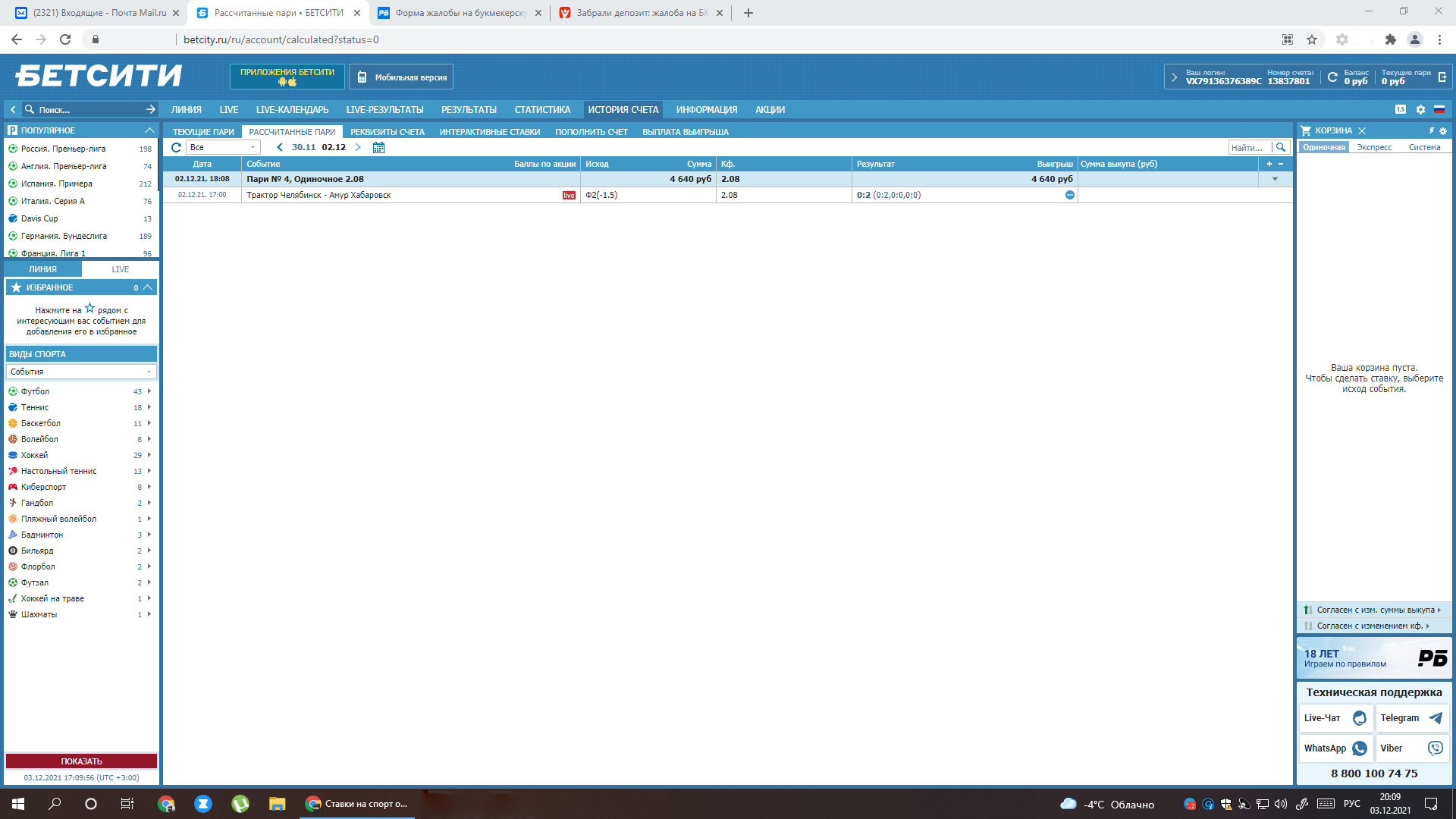Screen dimensions: 1456x819
Task: Click the 1.5 odds format icon
Action: click(x=1401, y=110)
